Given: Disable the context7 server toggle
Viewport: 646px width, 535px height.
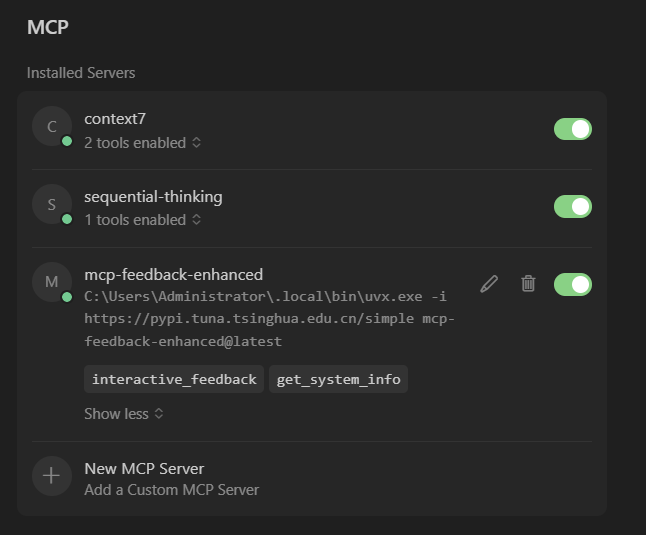Looking at the screenshot, I should [x=573, y=129].
